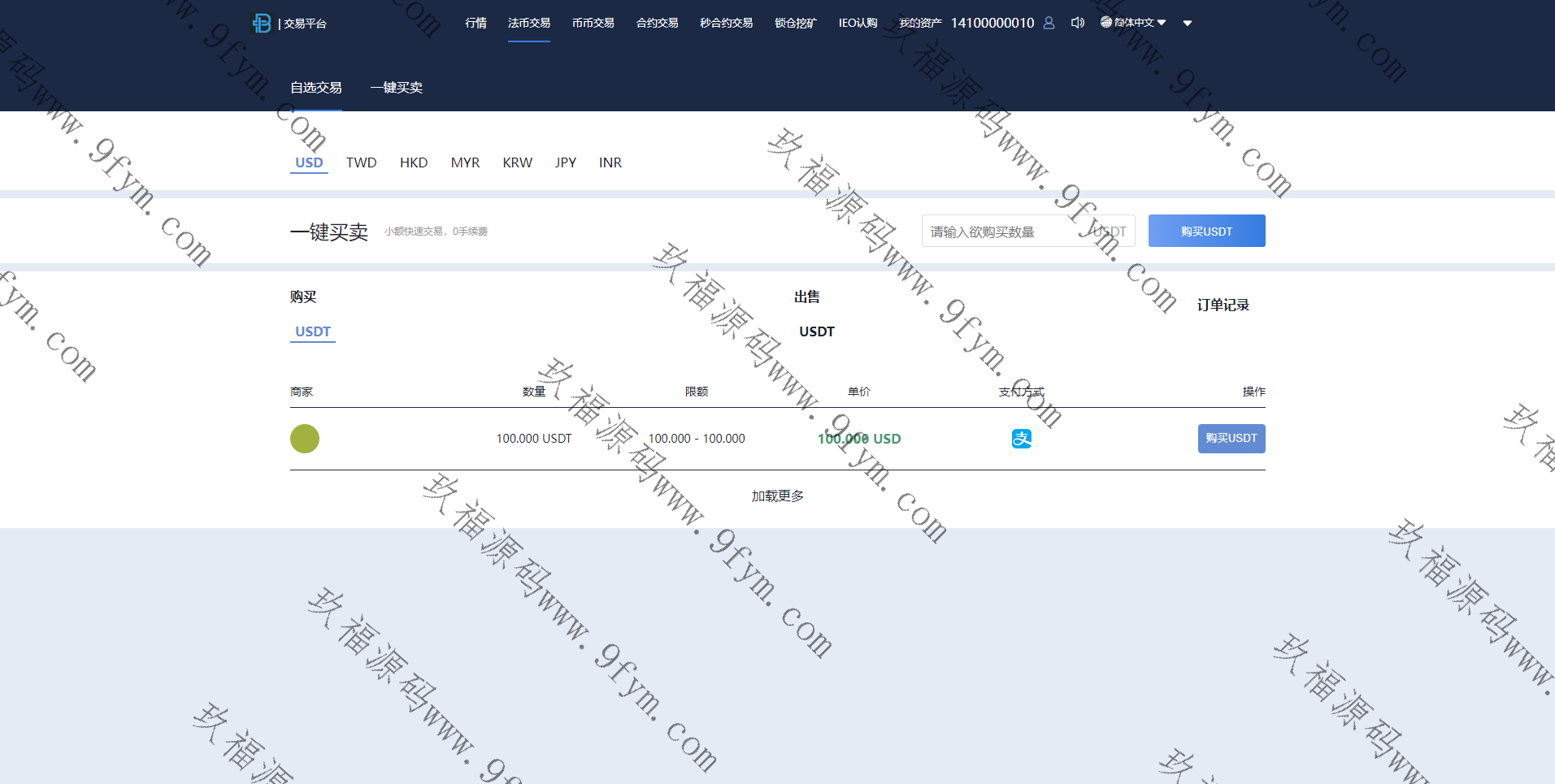Click 购买USDT button in merchant row

(x=1231, y=439)
